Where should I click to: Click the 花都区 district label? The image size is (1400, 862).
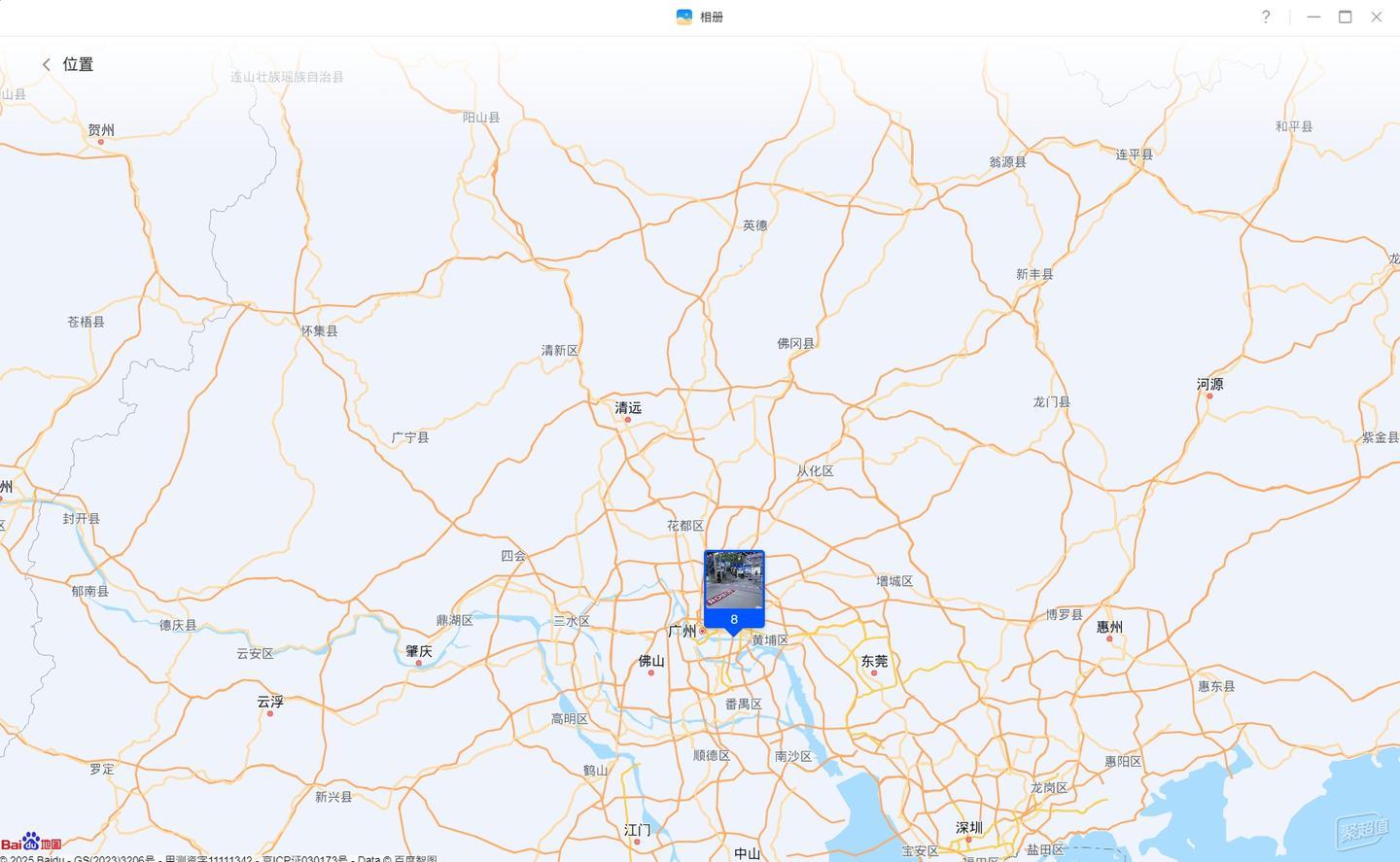pos(685,526)
